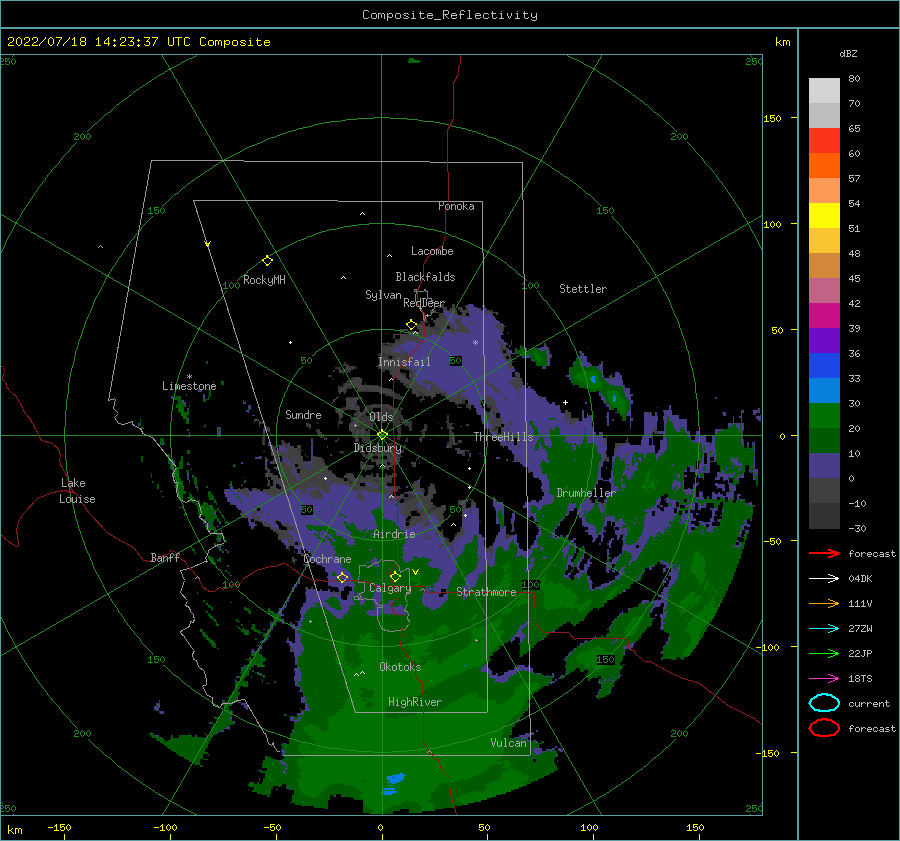
Task: Click the red 60-65 dBZ color swatch
Action: [x=824, y=141]
